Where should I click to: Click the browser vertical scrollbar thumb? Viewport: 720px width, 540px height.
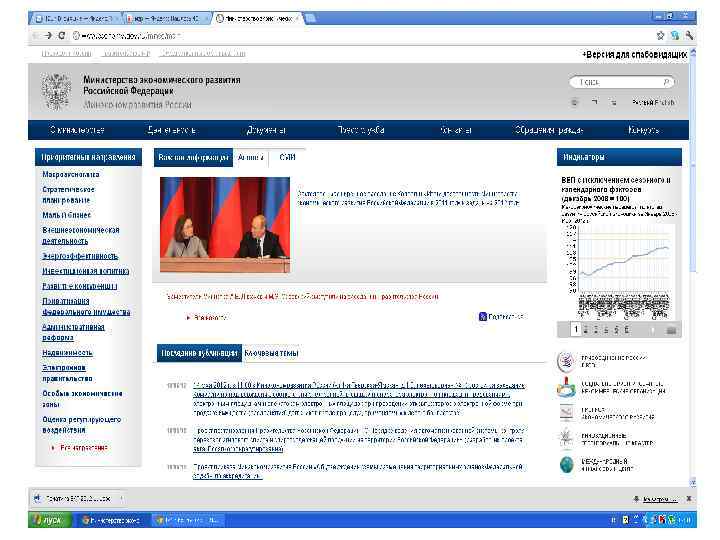tap(693, 165)
